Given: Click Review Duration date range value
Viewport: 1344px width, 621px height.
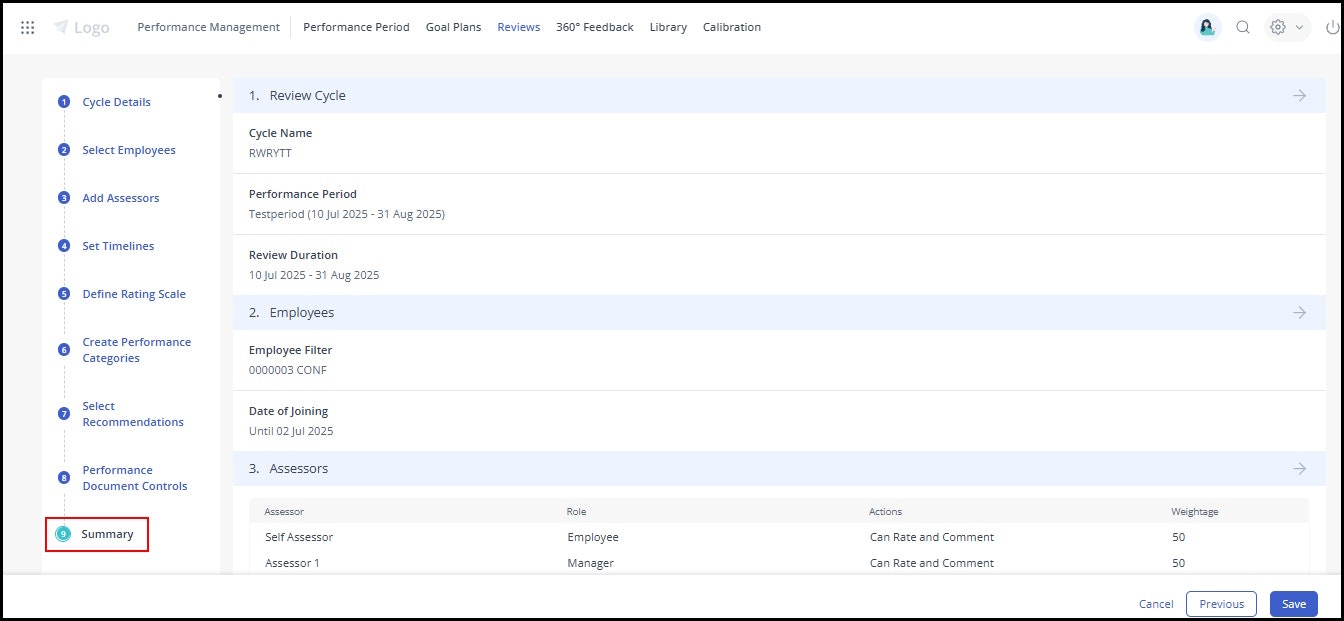Looking at the screenshot, I should [x=314, y=275].
